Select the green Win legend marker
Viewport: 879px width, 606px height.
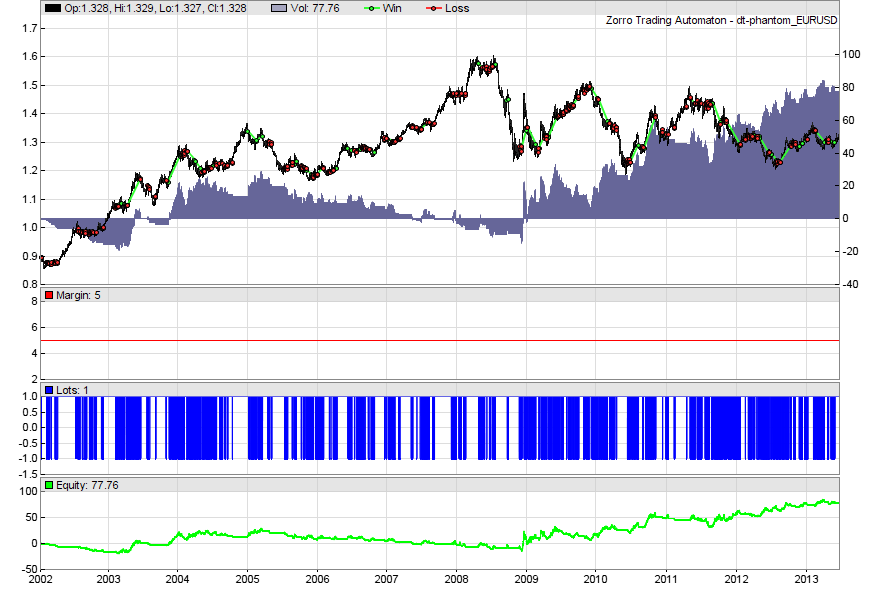(371, 8)
